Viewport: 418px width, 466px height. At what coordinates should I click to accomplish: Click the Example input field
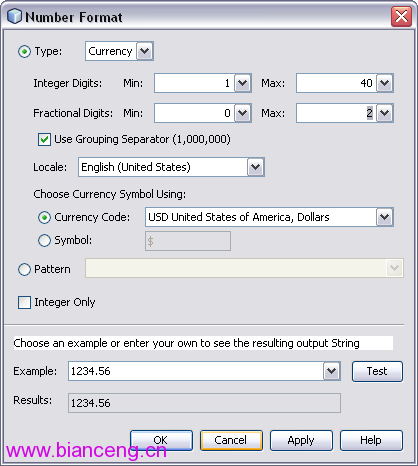click(196, 371)
